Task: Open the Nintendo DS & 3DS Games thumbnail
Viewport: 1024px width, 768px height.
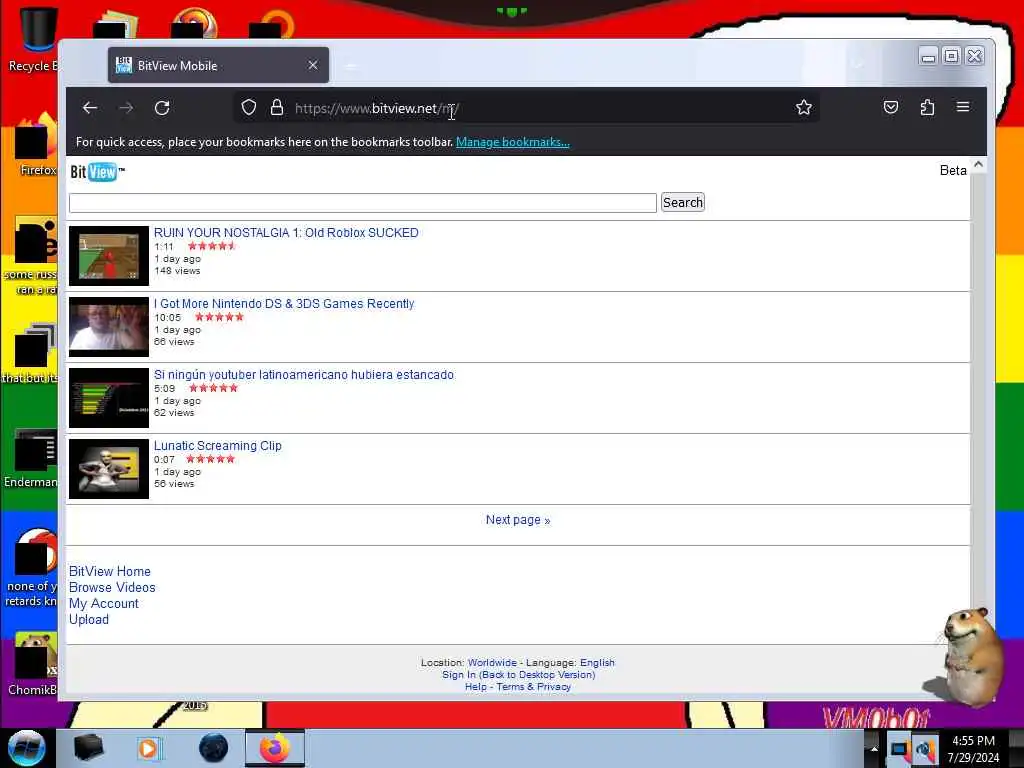Action: tap(109, 327)
